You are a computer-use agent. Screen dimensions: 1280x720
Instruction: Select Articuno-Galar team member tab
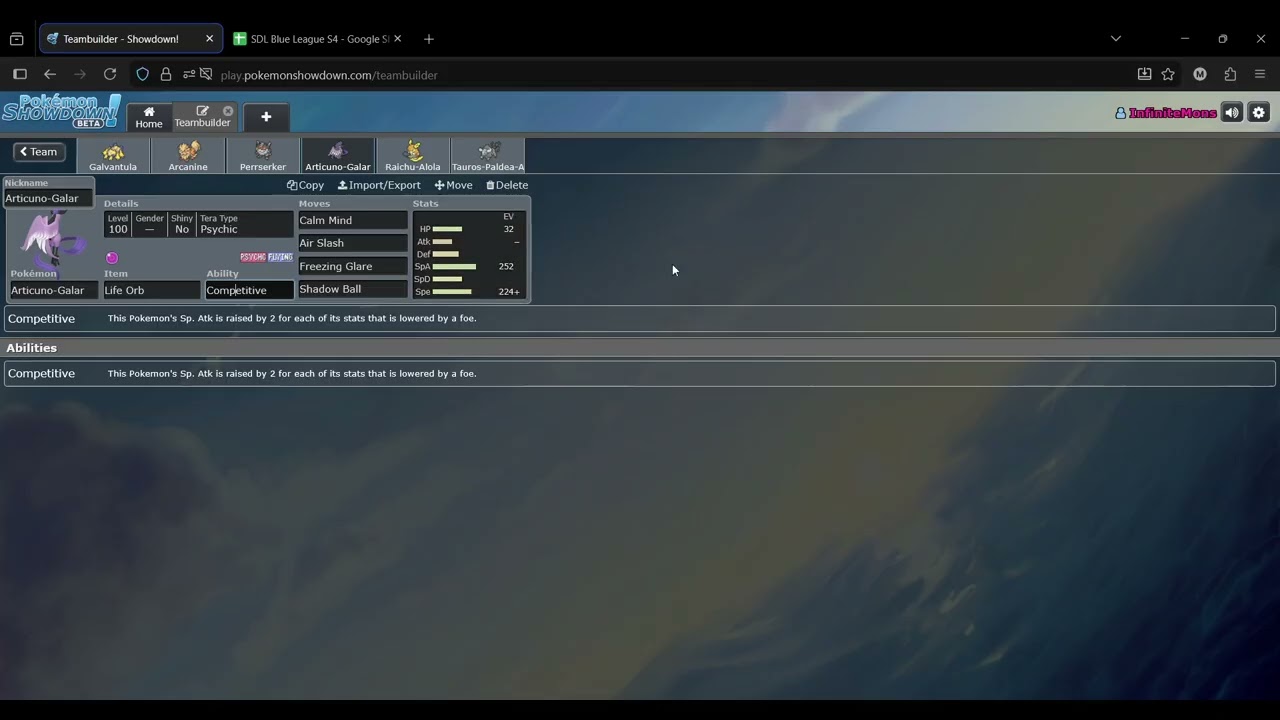(x=338, y=156)
